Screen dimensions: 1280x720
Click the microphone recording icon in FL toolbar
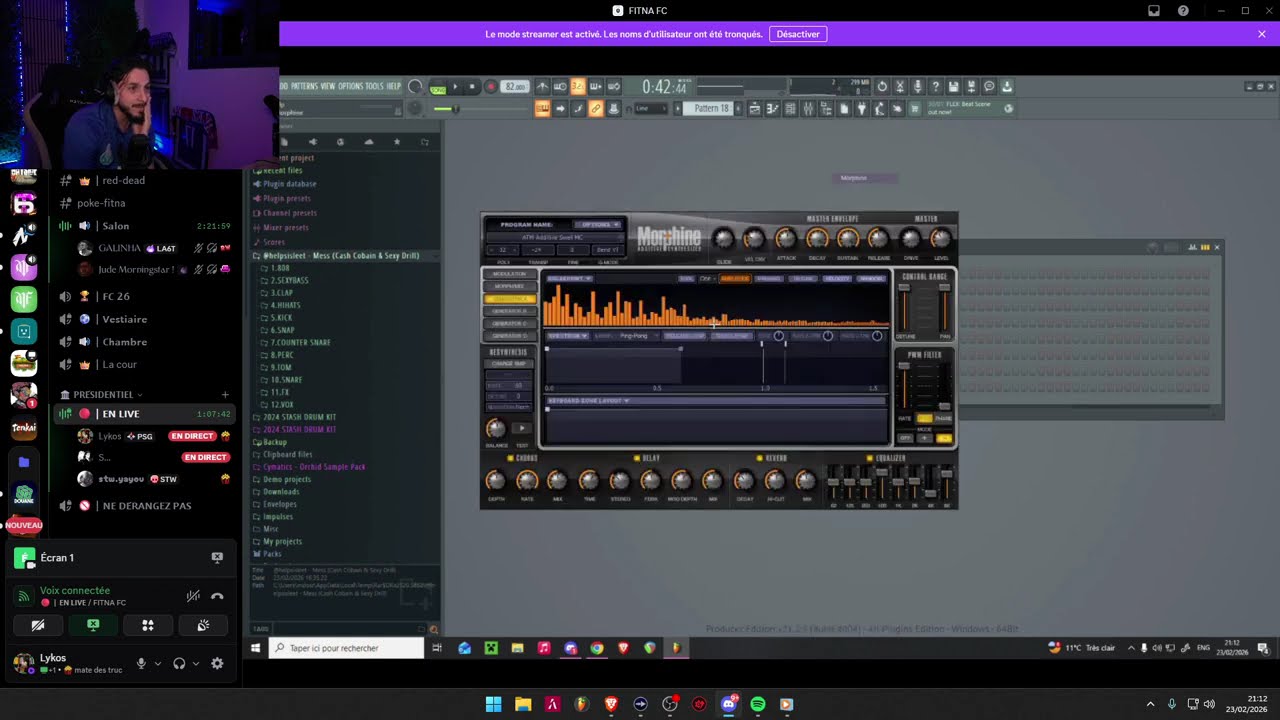917,87
